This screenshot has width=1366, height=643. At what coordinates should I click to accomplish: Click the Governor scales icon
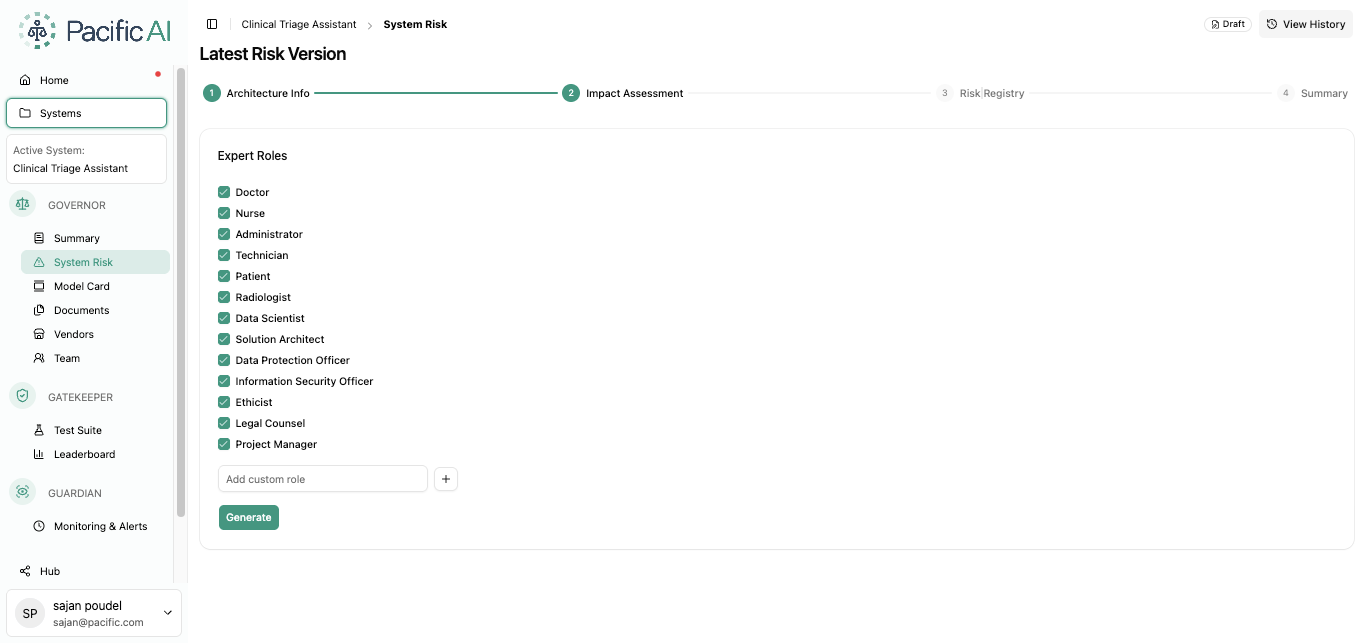tap(22, 204)
